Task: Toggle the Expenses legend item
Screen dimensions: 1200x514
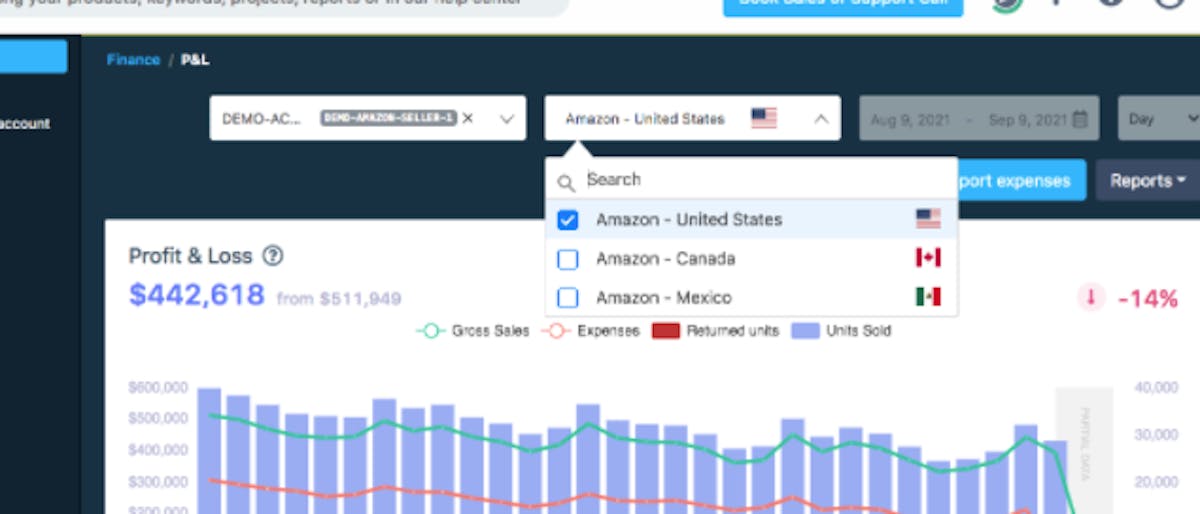Action: point(590,330)
